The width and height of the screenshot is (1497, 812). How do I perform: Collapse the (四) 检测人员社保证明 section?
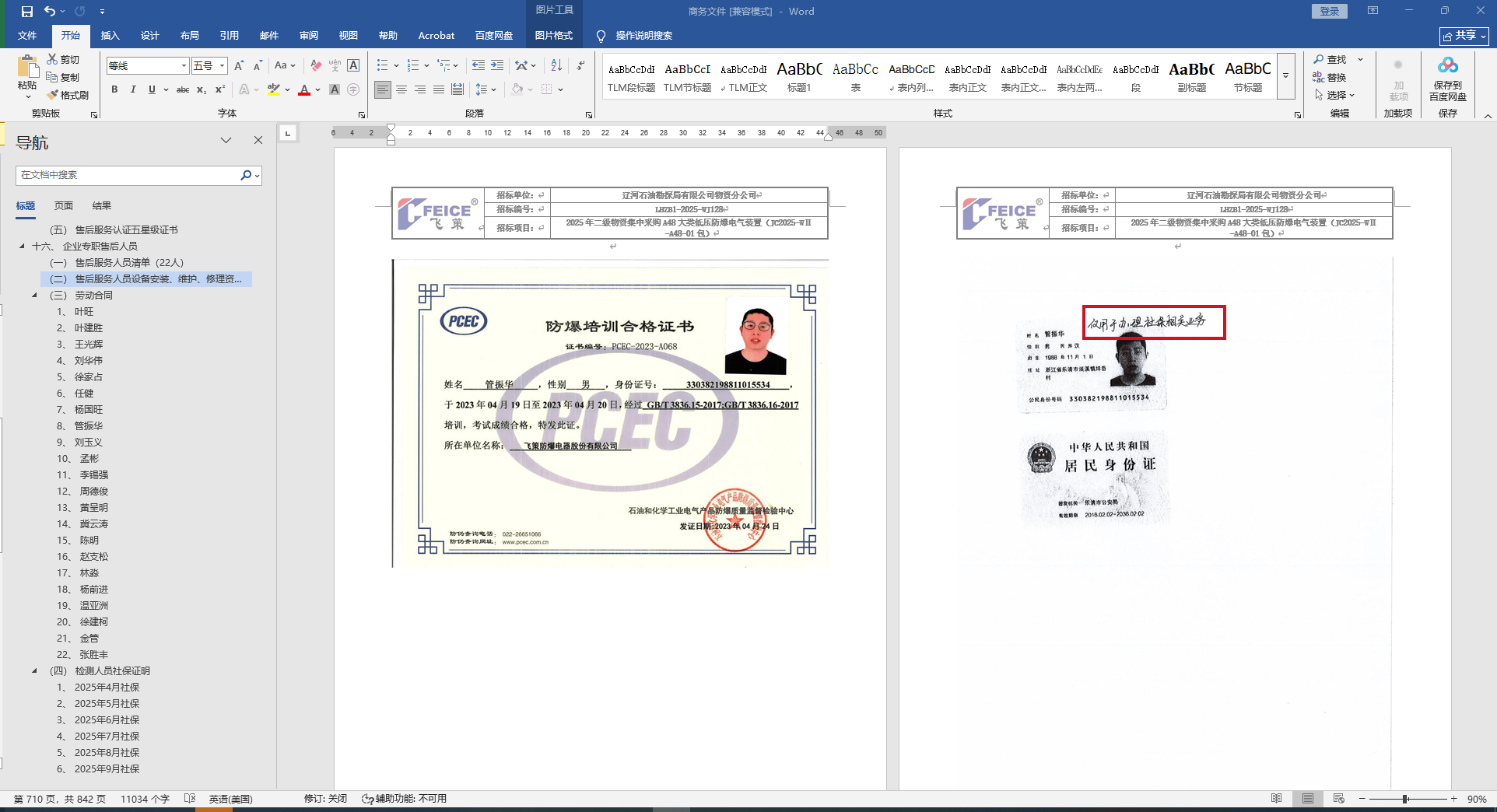(x=35, y=671)
